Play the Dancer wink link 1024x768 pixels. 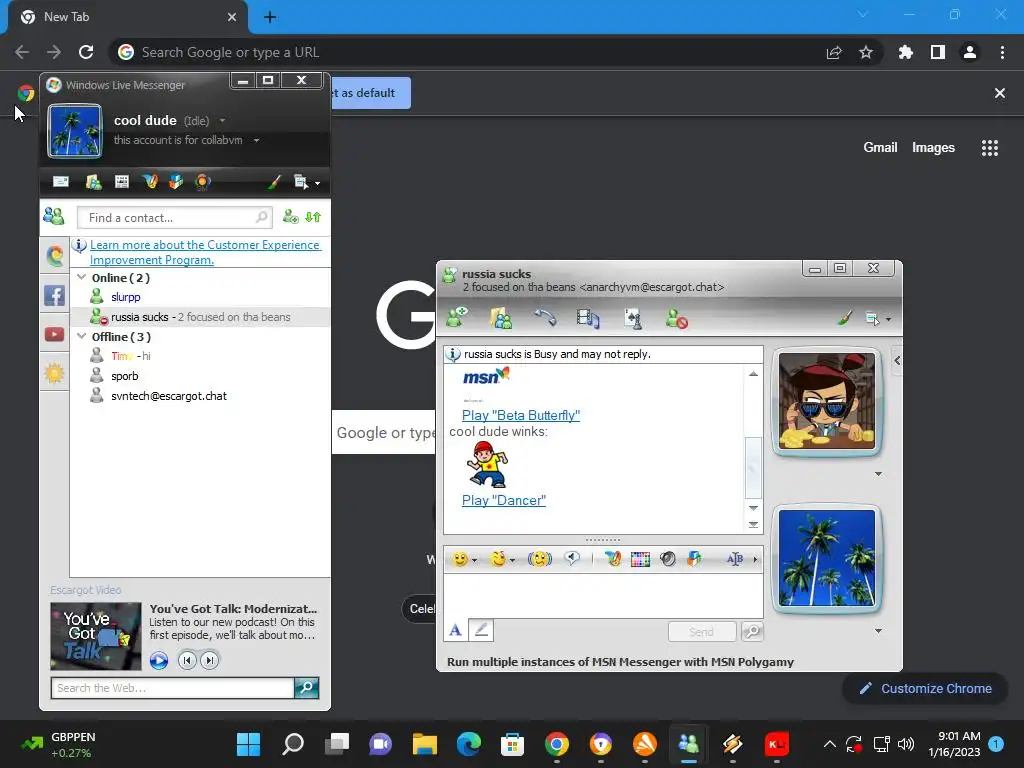(x=504, y=500)
